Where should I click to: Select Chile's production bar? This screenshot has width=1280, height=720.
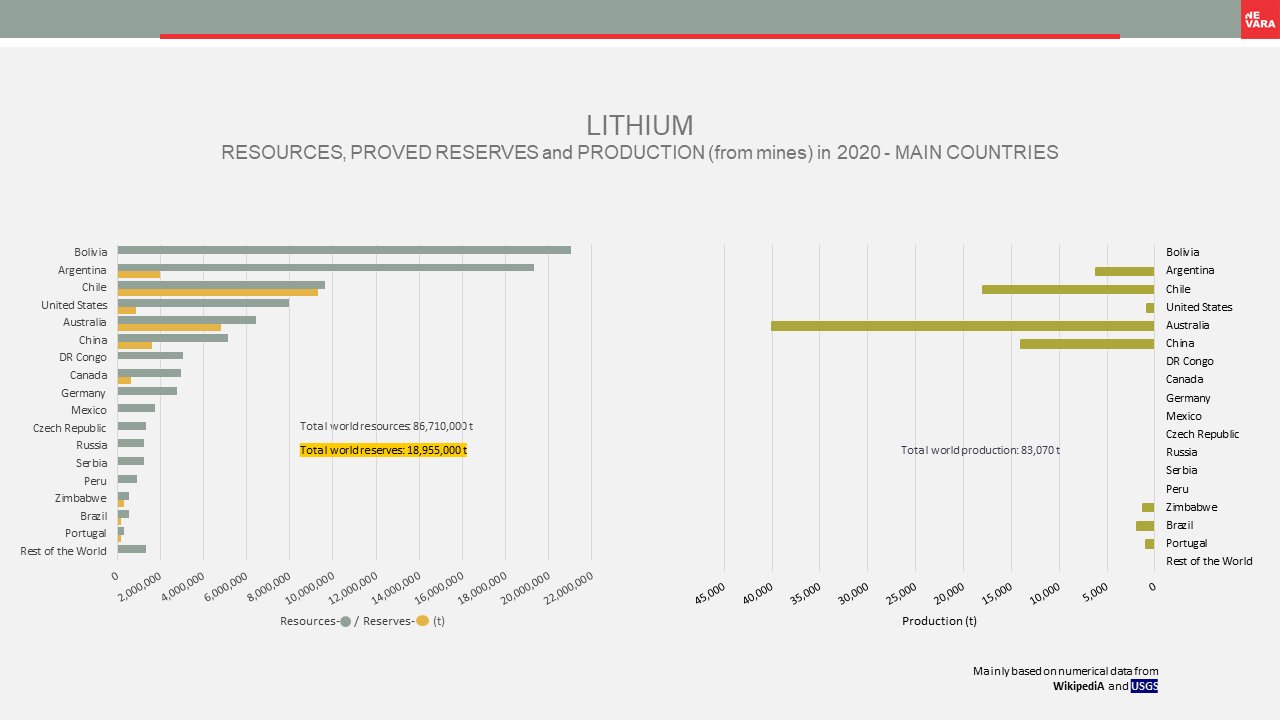point(1067,289)
